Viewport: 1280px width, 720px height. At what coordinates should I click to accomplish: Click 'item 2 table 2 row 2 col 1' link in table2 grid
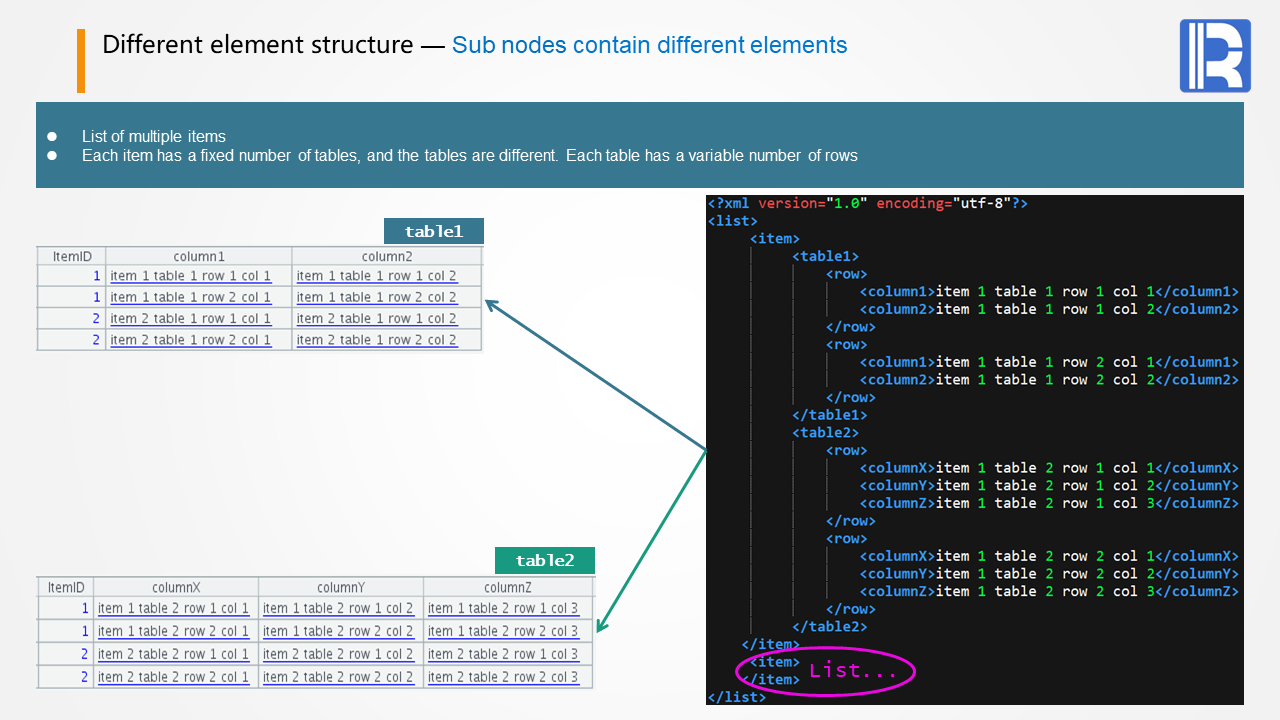click(174, 677)
